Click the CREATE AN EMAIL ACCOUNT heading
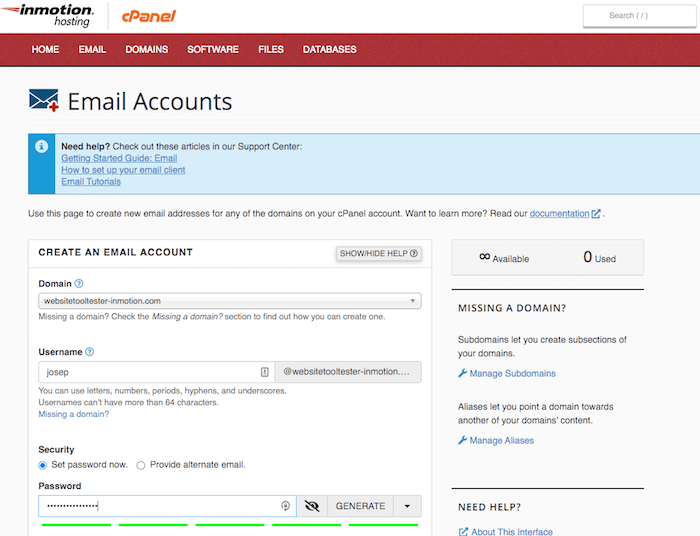Image resolution: width=700 pixels, height=536 pixels. click(x=116, y=252)
